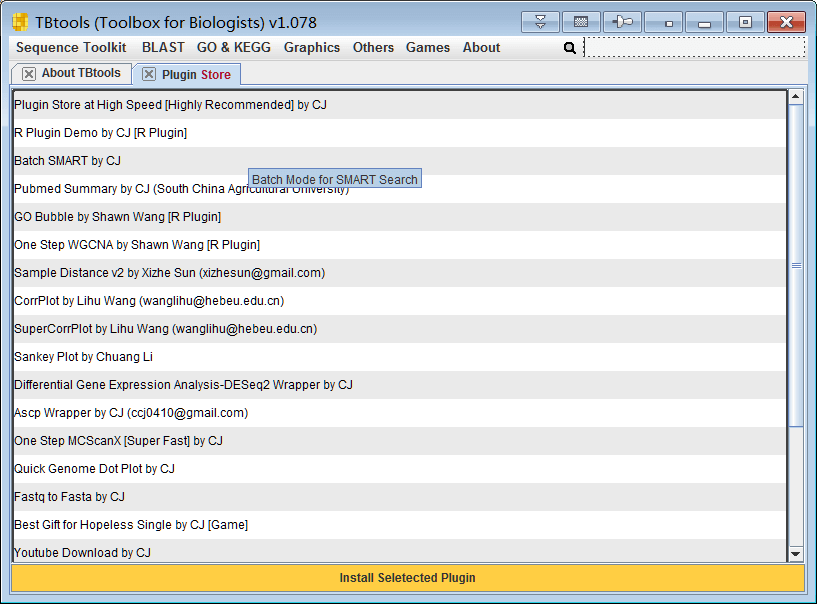Open the Others menu
Screen dimensions: 817x604
(x=373, y=47)
